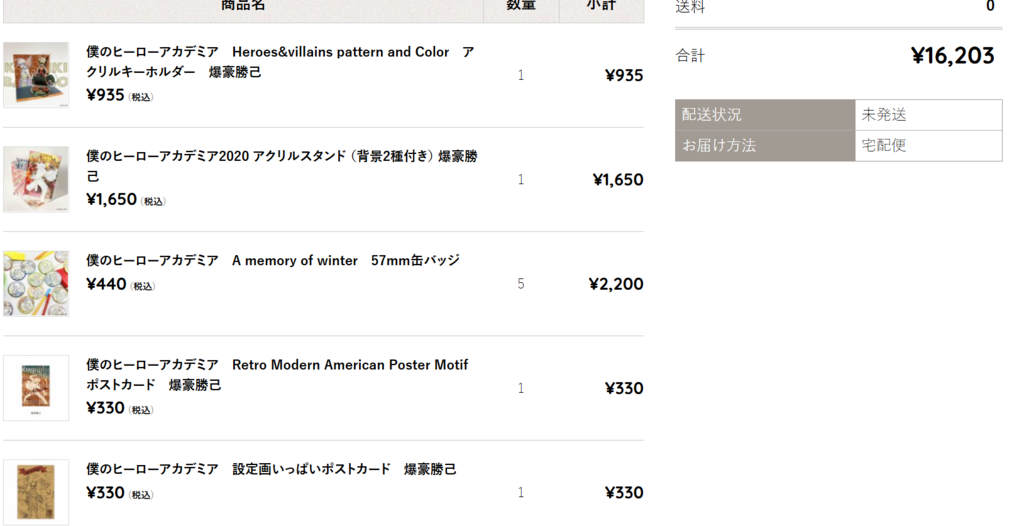This screenshot has height=526, width=1024.
Task: Click the A memory of winter 57mm缶バッジ title
Action: click(x=273, y=260)
